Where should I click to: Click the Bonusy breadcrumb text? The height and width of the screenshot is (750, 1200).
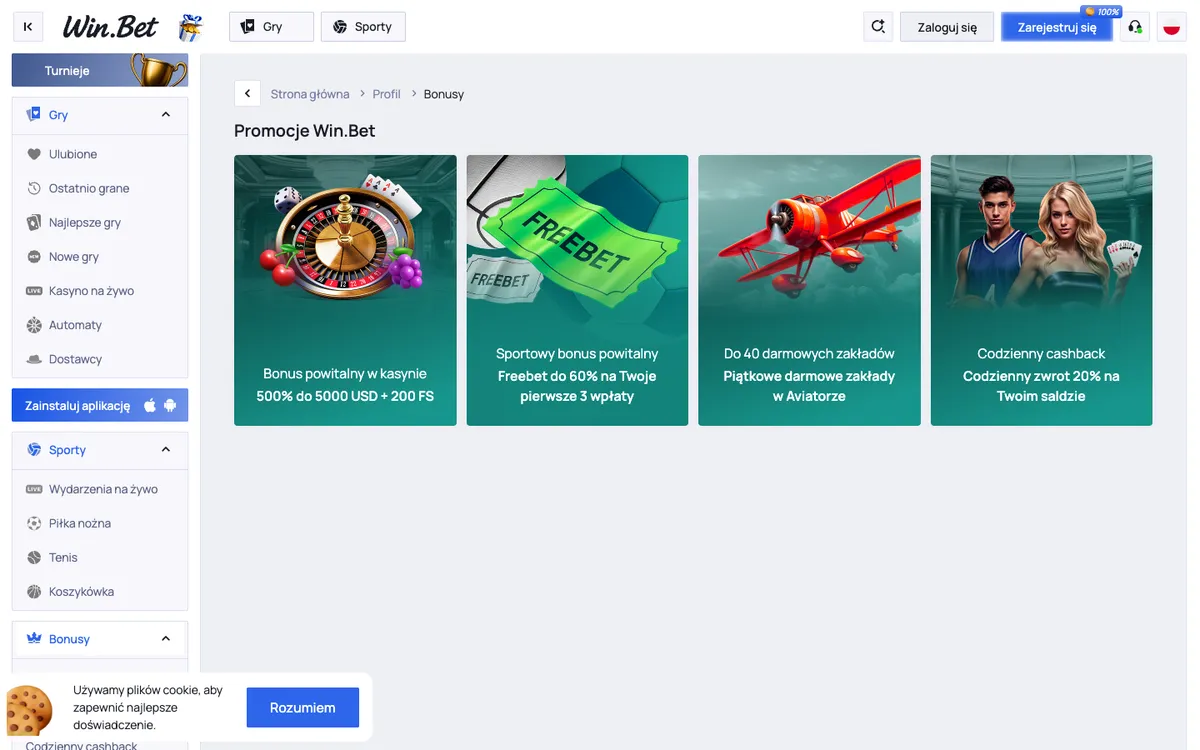pos(444,94)
